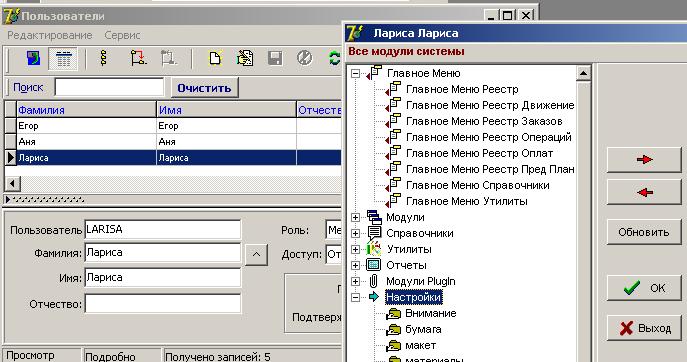The image size is (687, 362).
Task: Click the empty Отчество input field
Action: [163, 303]
